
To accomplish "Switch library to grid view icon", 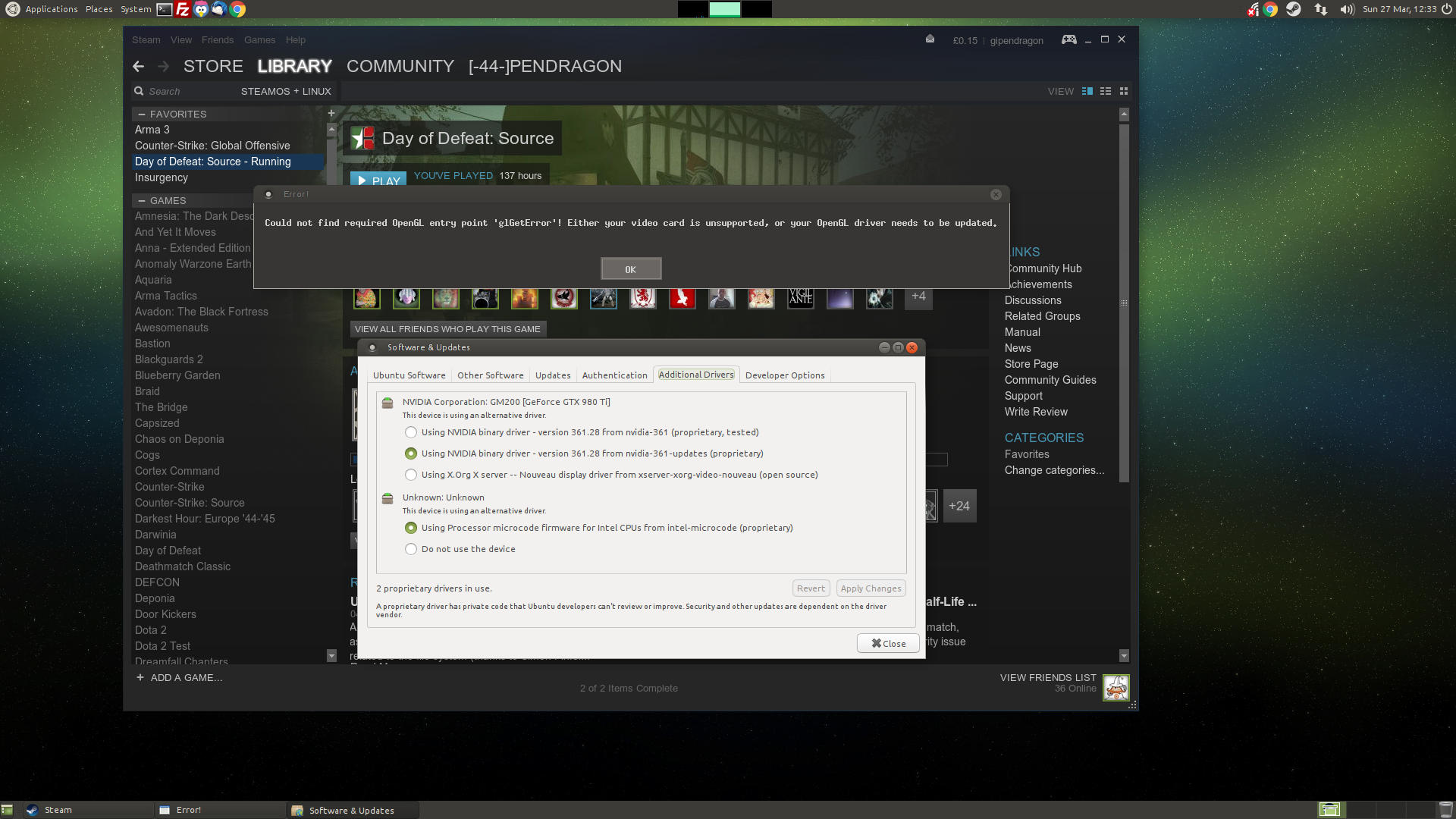I will click(x=1124, y=91).
